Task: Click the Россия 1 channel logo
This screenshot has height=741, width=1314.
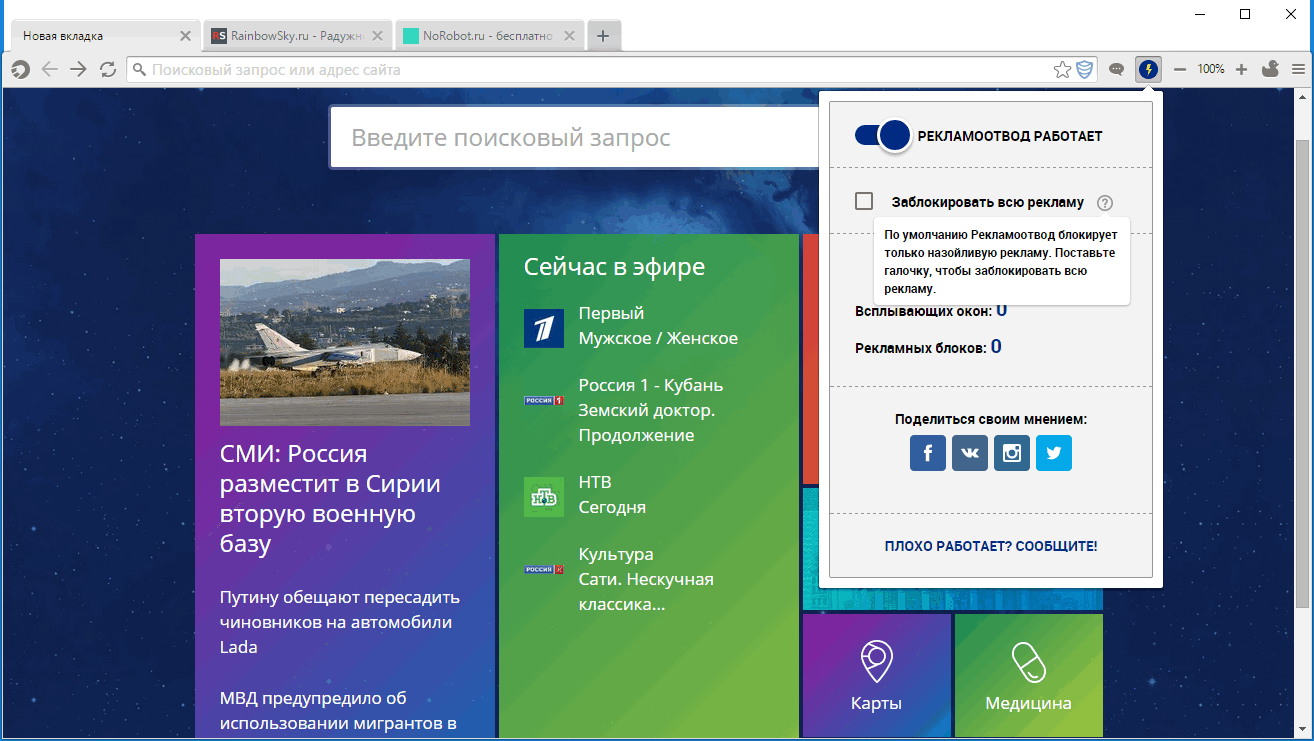Action: (x=544, y=400)
